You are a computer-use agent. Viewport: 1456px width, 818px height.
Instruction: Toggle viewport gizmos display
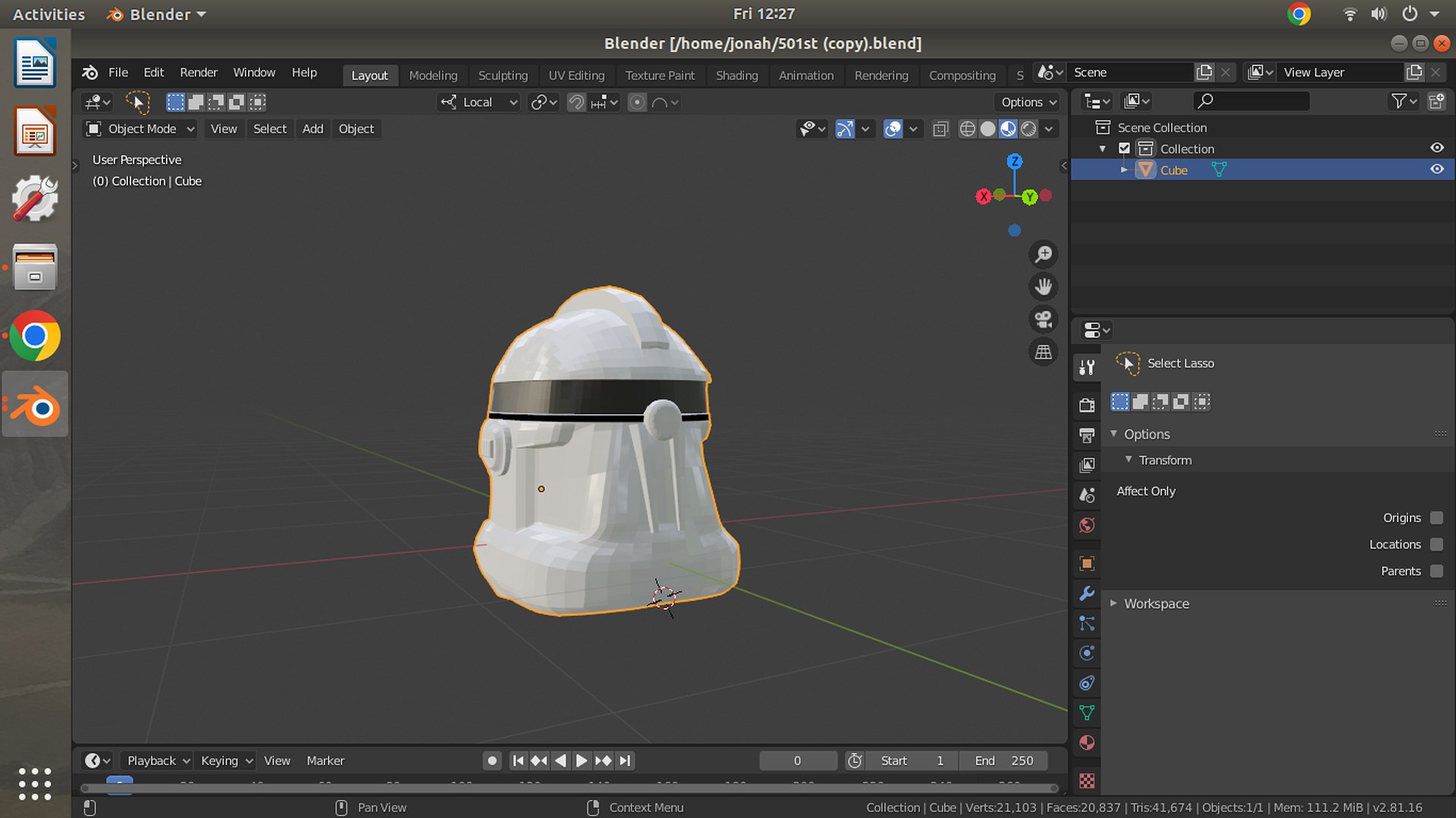pos(845,129)
